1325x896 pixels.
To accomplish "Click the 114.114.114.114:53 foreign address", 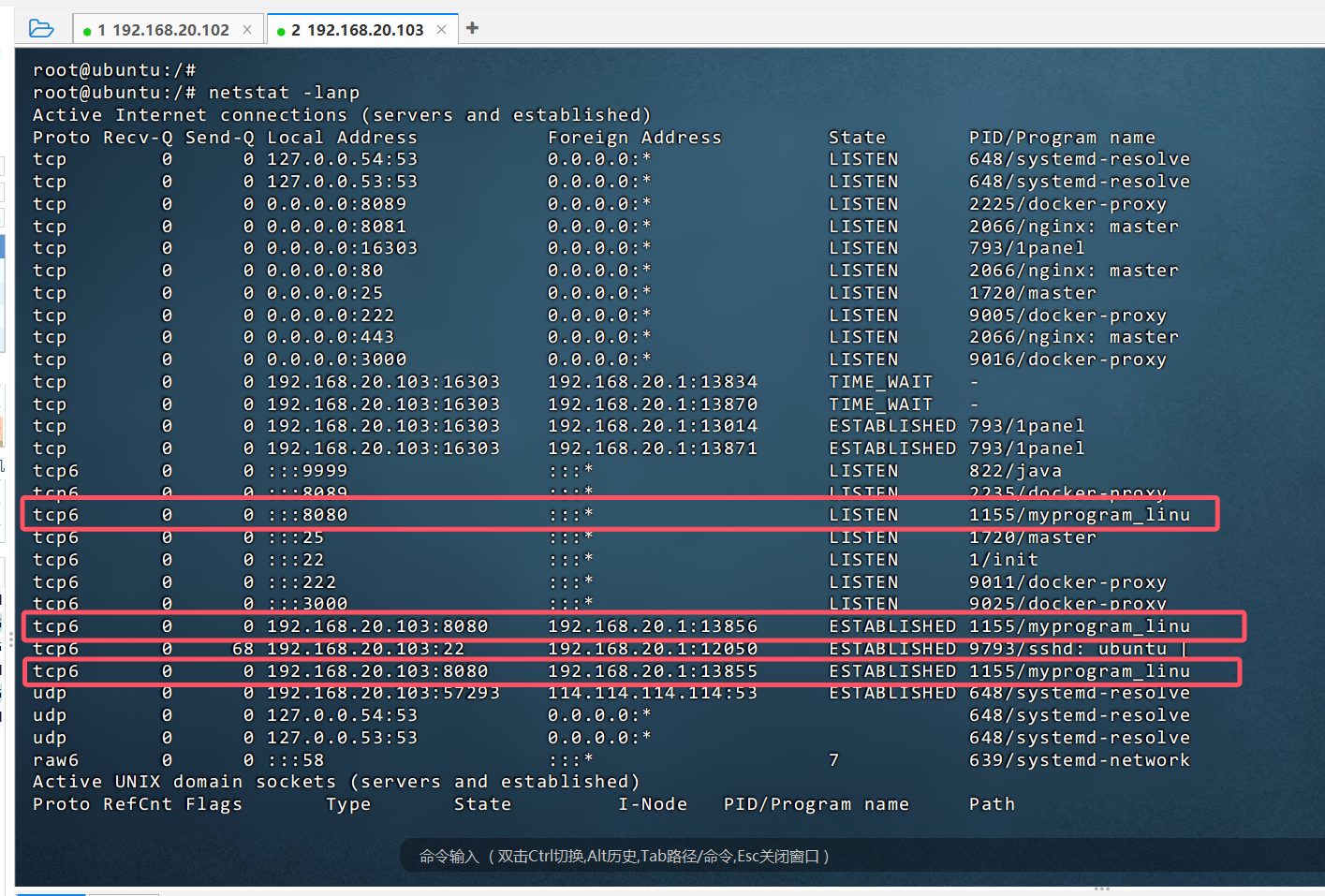I will click(652, 693).
